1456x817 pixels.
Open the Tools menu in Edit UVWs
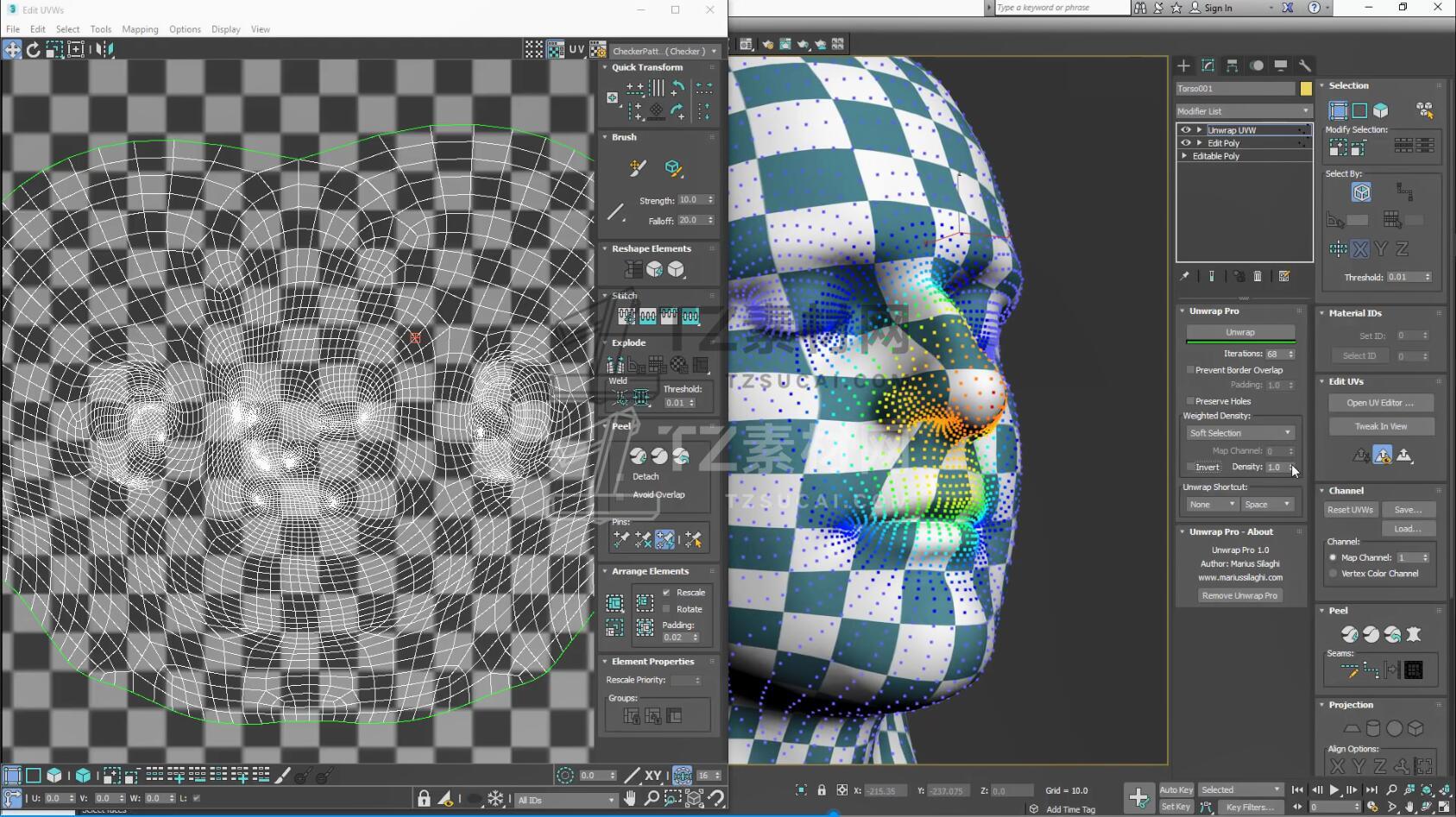coord(101,29)
